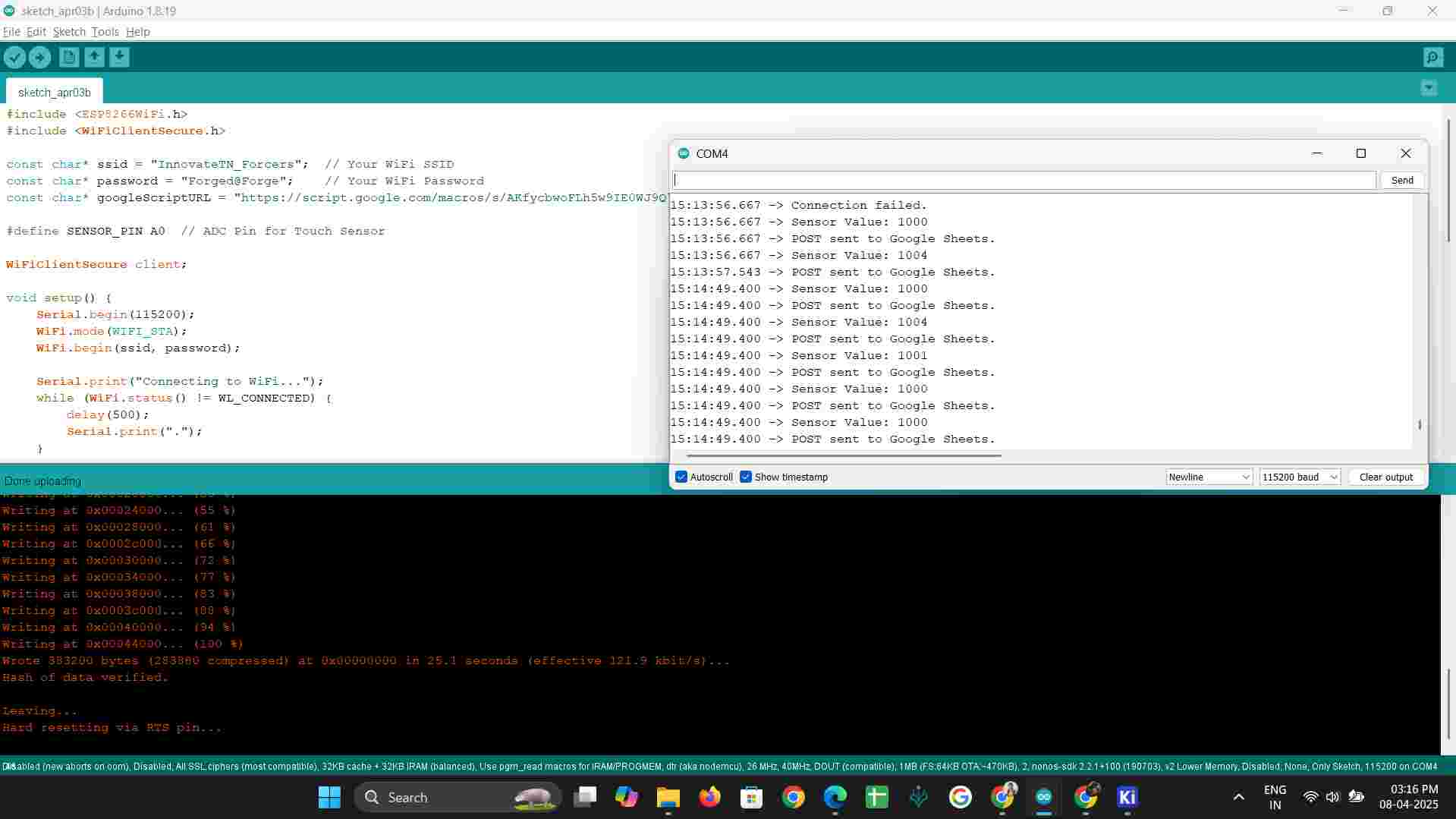Click the Open sketch up-arrow icon
Image resolution: width=1456 pixels, height=819 pixels.
(94, 57)
